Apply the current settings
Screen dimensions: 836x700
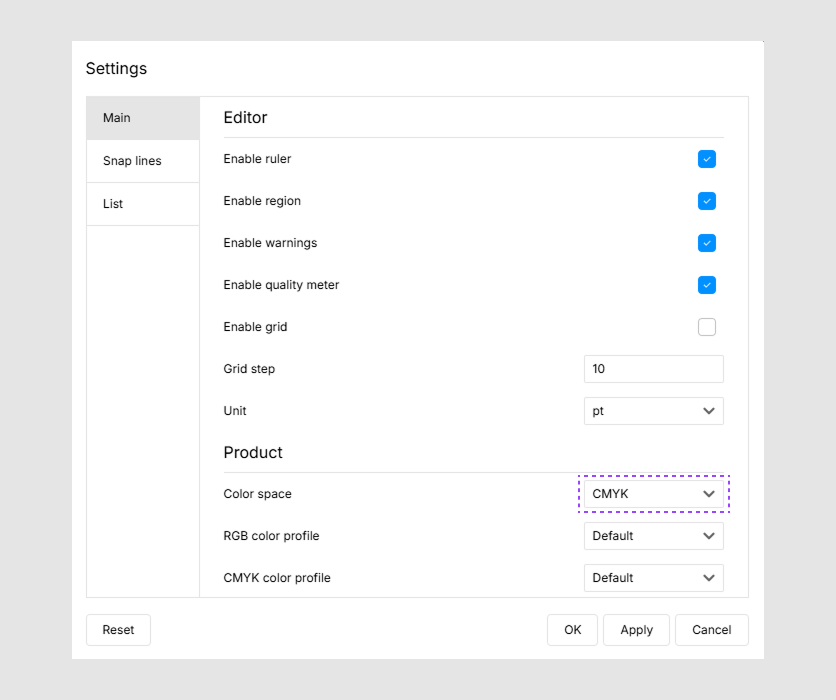pos(636,630)
